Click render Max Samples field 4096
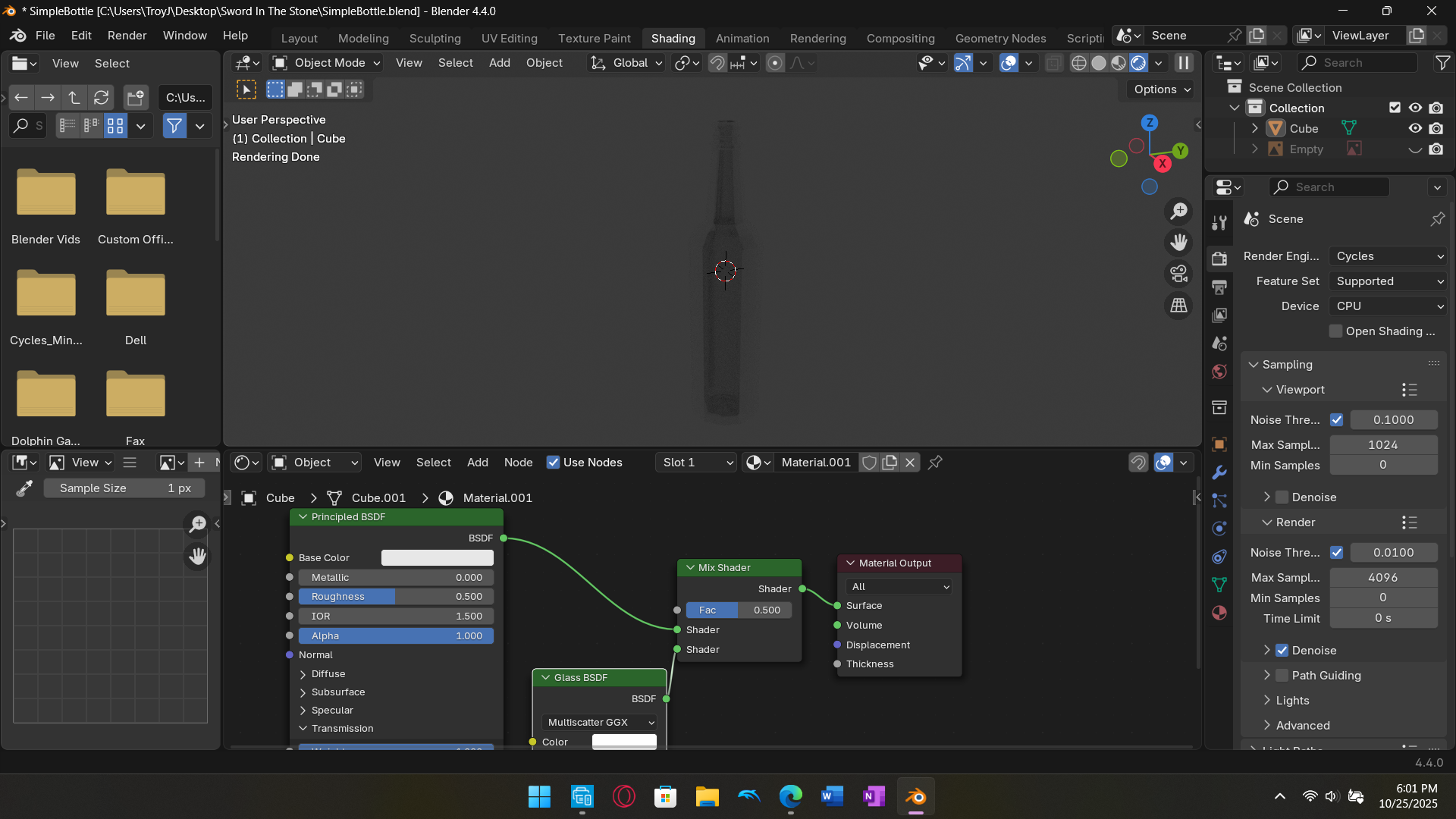 (1383, 578)
